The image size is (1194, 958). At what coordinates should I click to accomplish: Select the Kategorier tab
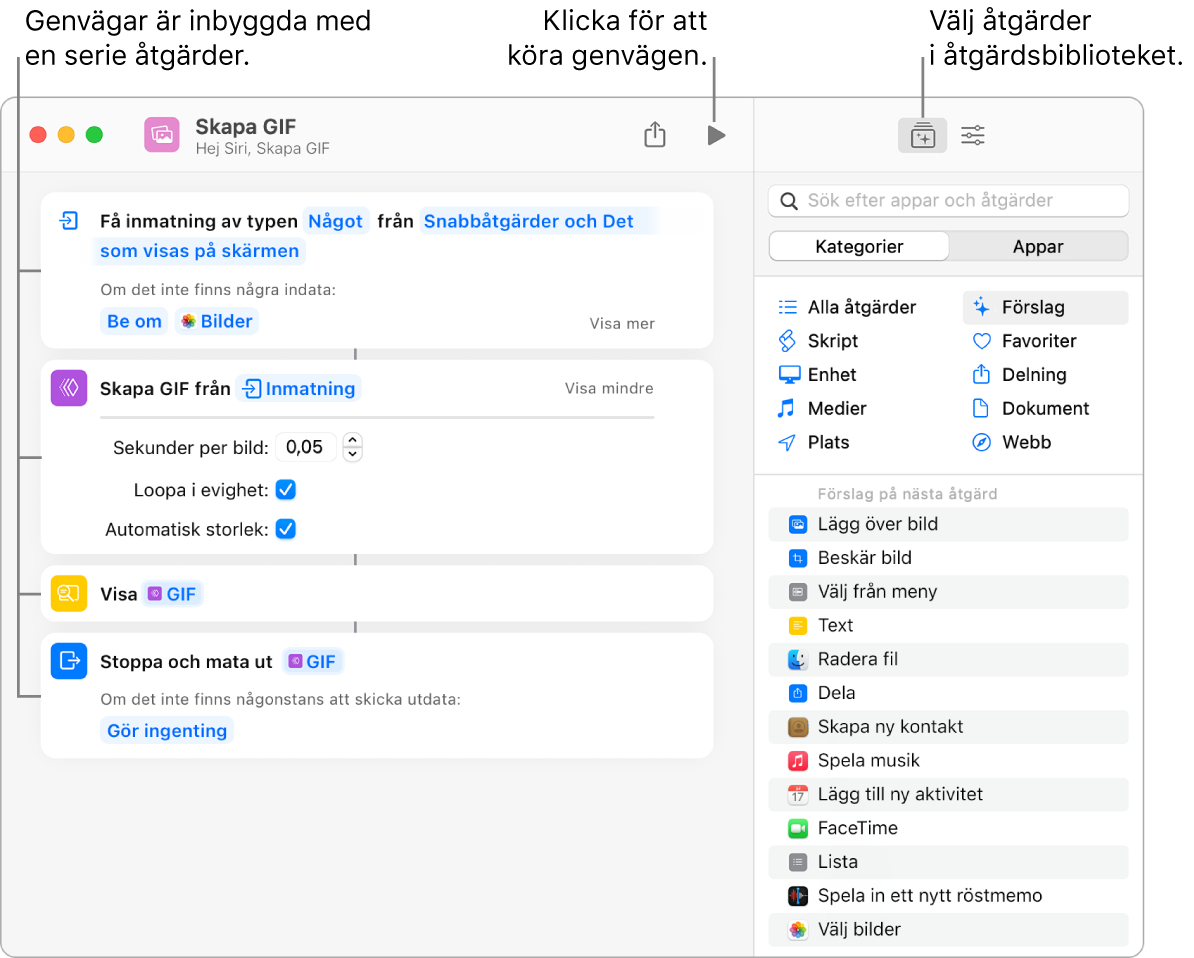click(858, 246)
